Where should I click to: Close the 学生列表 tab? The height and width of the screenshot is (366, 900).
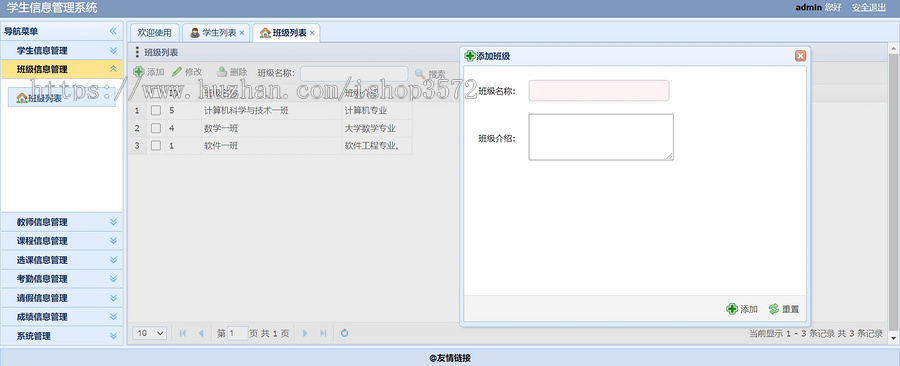[242, 33]
